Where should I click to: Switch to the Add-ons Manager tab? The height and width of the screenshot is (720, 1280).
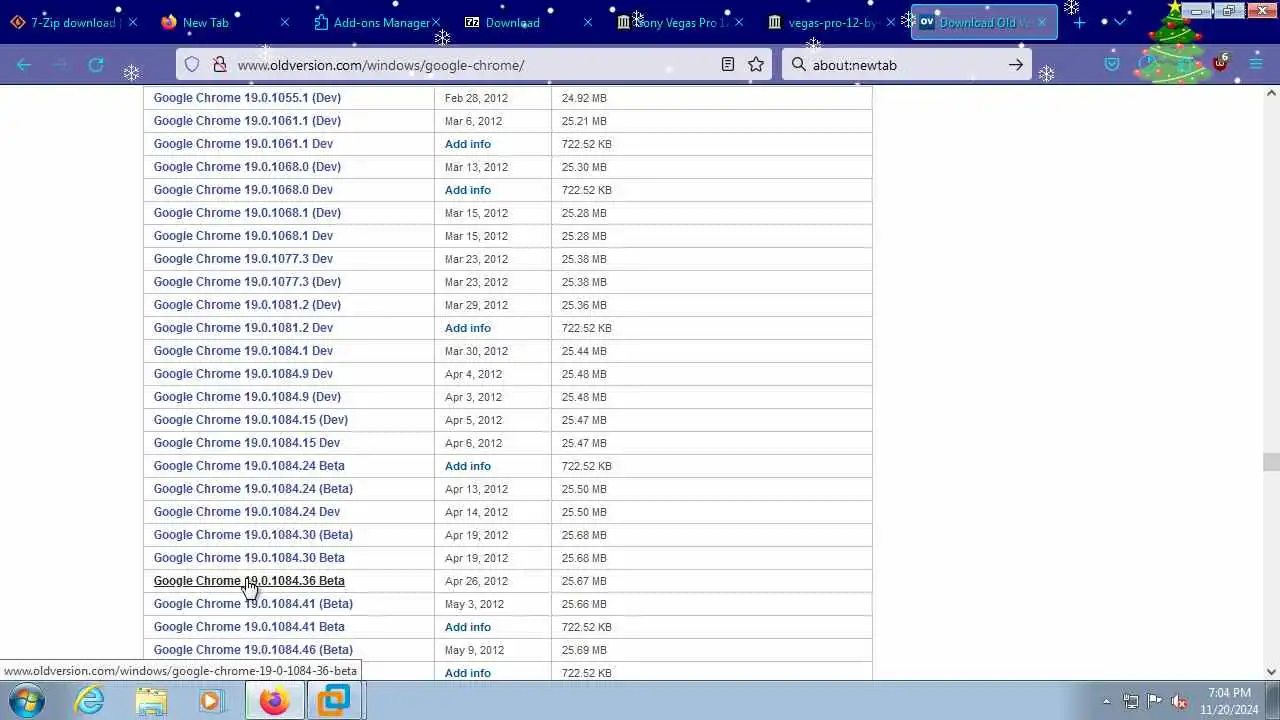click(377, 22)
